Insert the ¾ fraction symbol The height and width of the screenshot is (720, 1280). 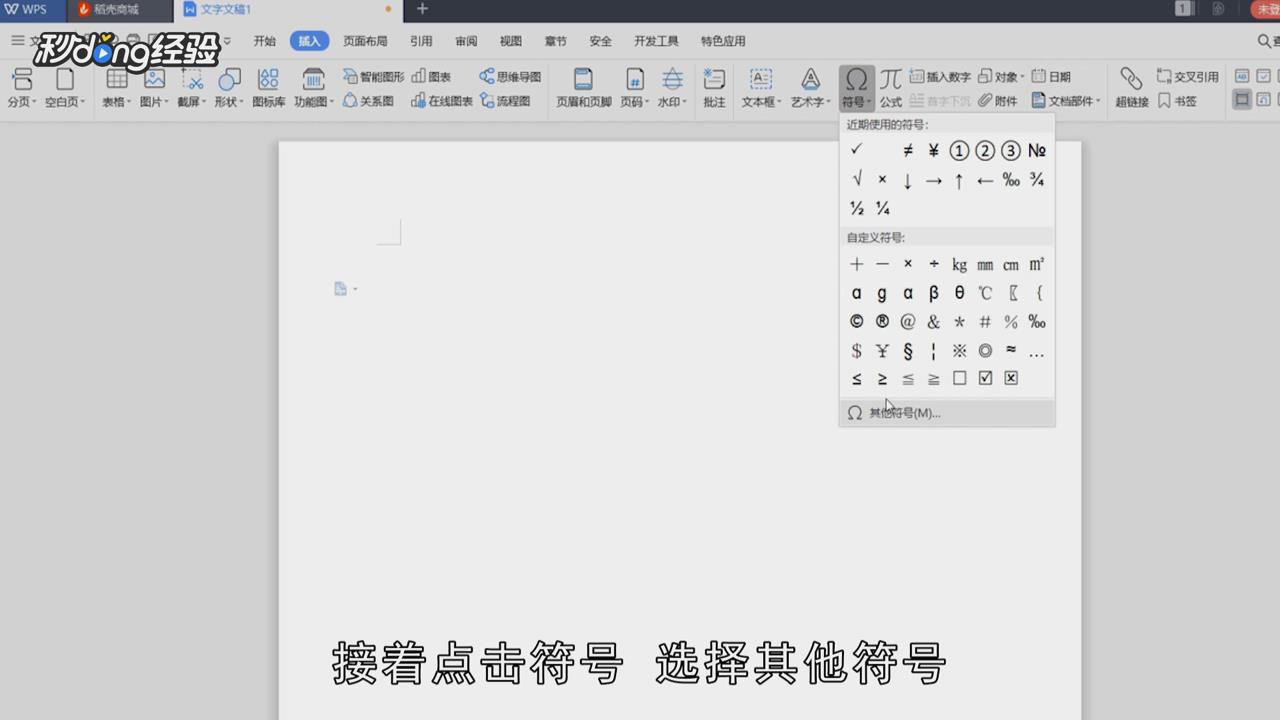point(1037,180)
